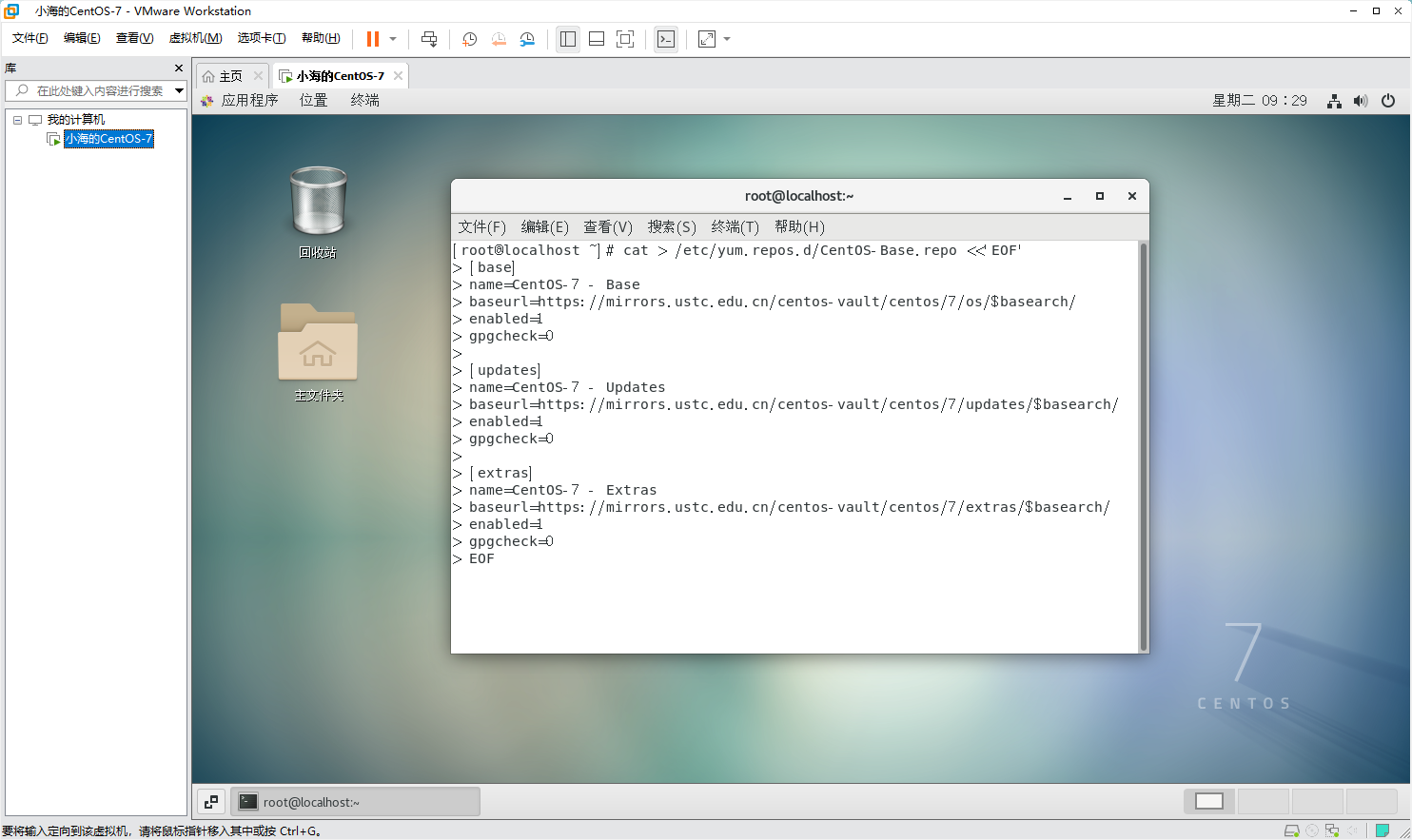Click the teal message log icon
Image resolution: width=1412 pixels, height=840 pixels.
click(1383, 830)
